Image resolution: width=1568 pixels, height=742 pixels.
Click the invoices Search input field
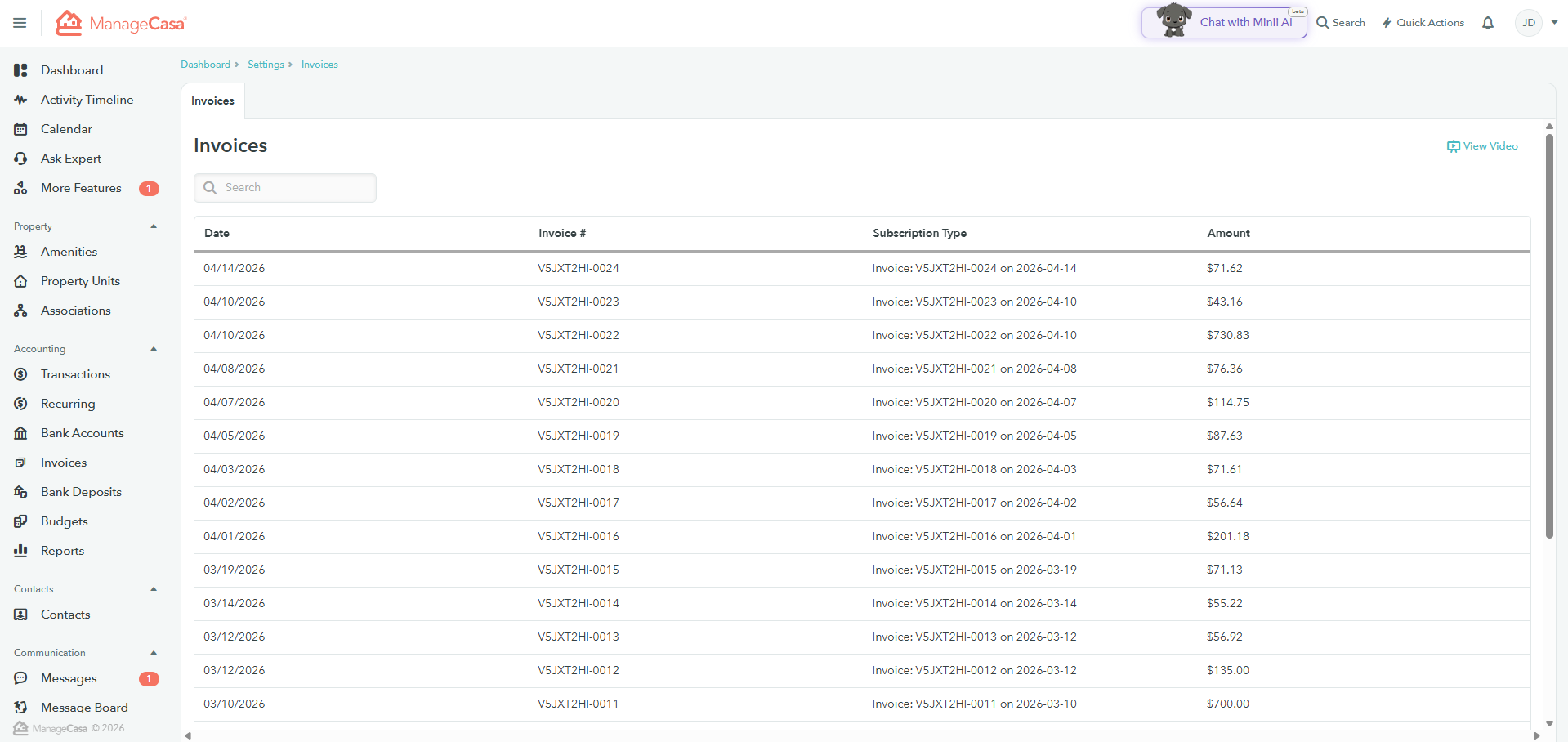pyautogui.click(x=285, y=188)
